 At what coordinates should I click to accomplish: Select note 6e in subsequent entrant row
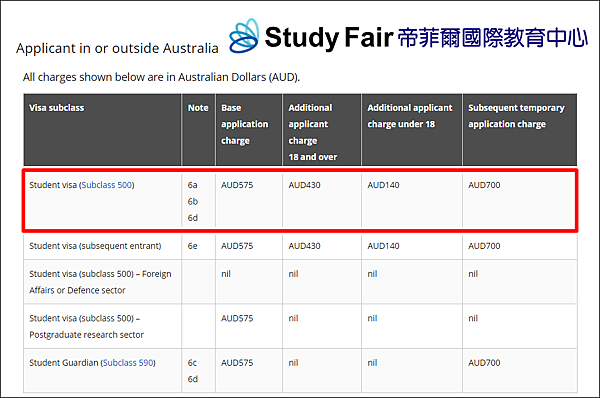click(192, 246)
